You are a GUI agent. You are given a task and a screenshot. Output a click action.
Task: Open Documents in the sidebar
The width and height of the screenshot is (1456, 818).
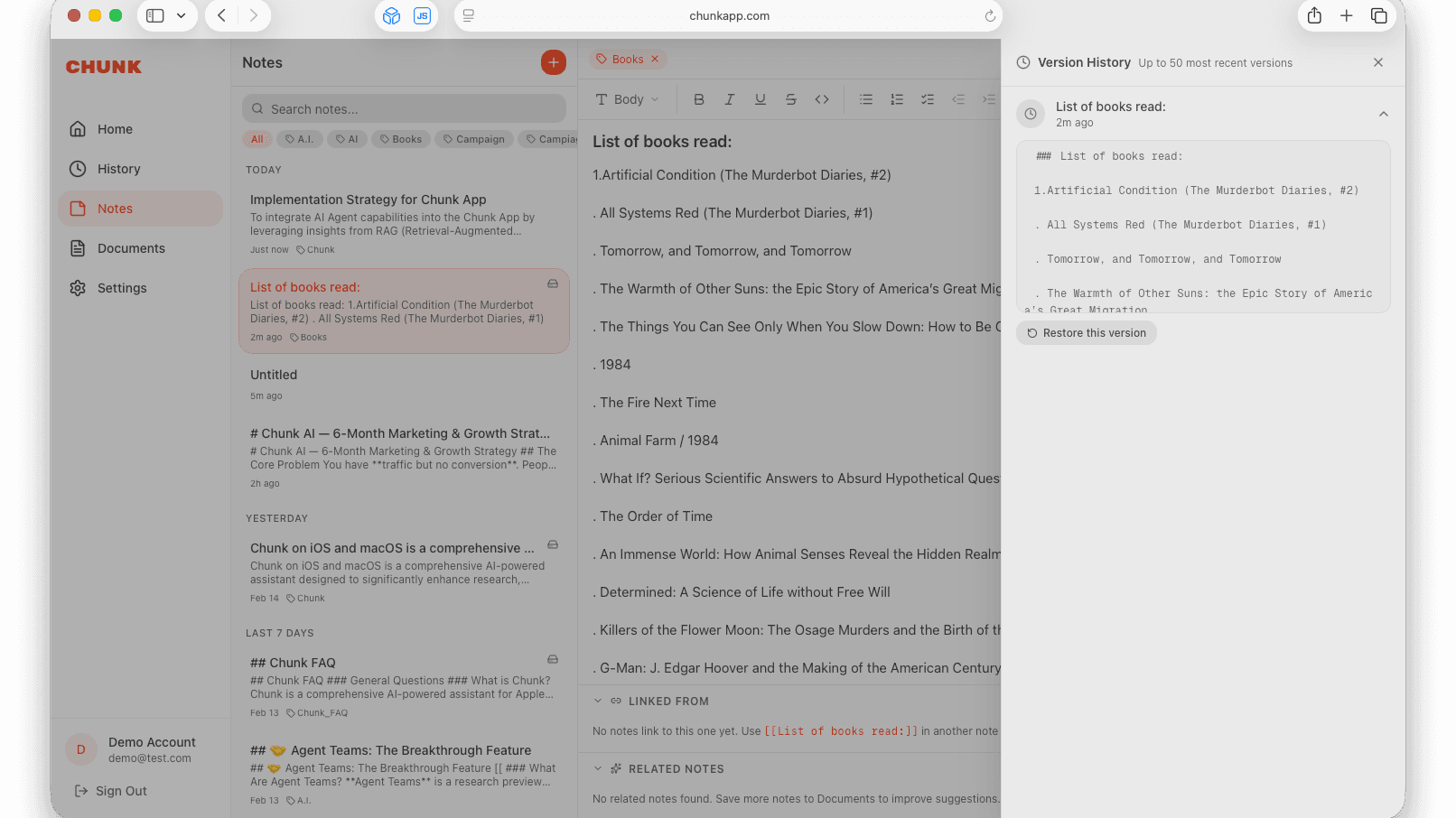point(131,248)
